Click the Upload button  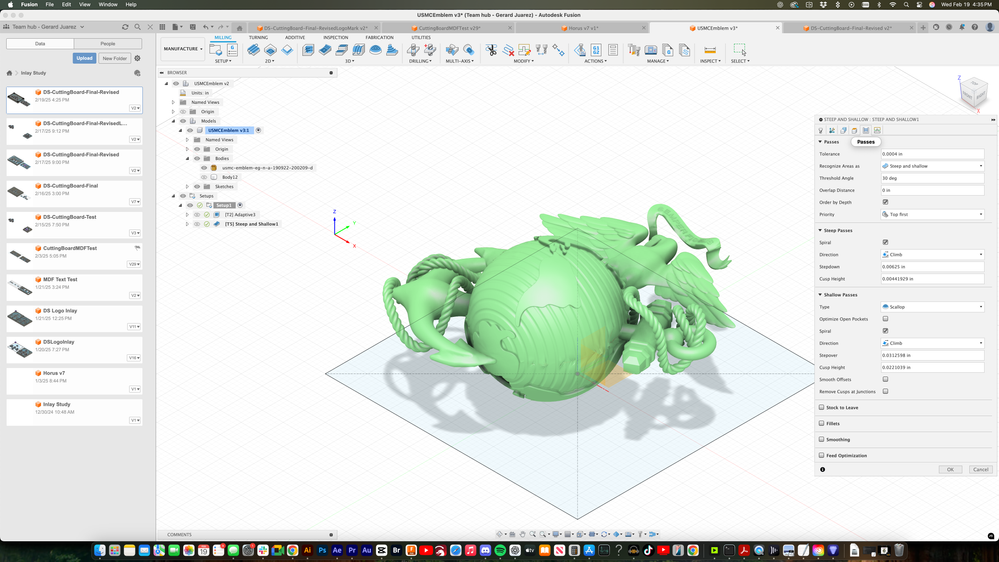pos(84,58)
